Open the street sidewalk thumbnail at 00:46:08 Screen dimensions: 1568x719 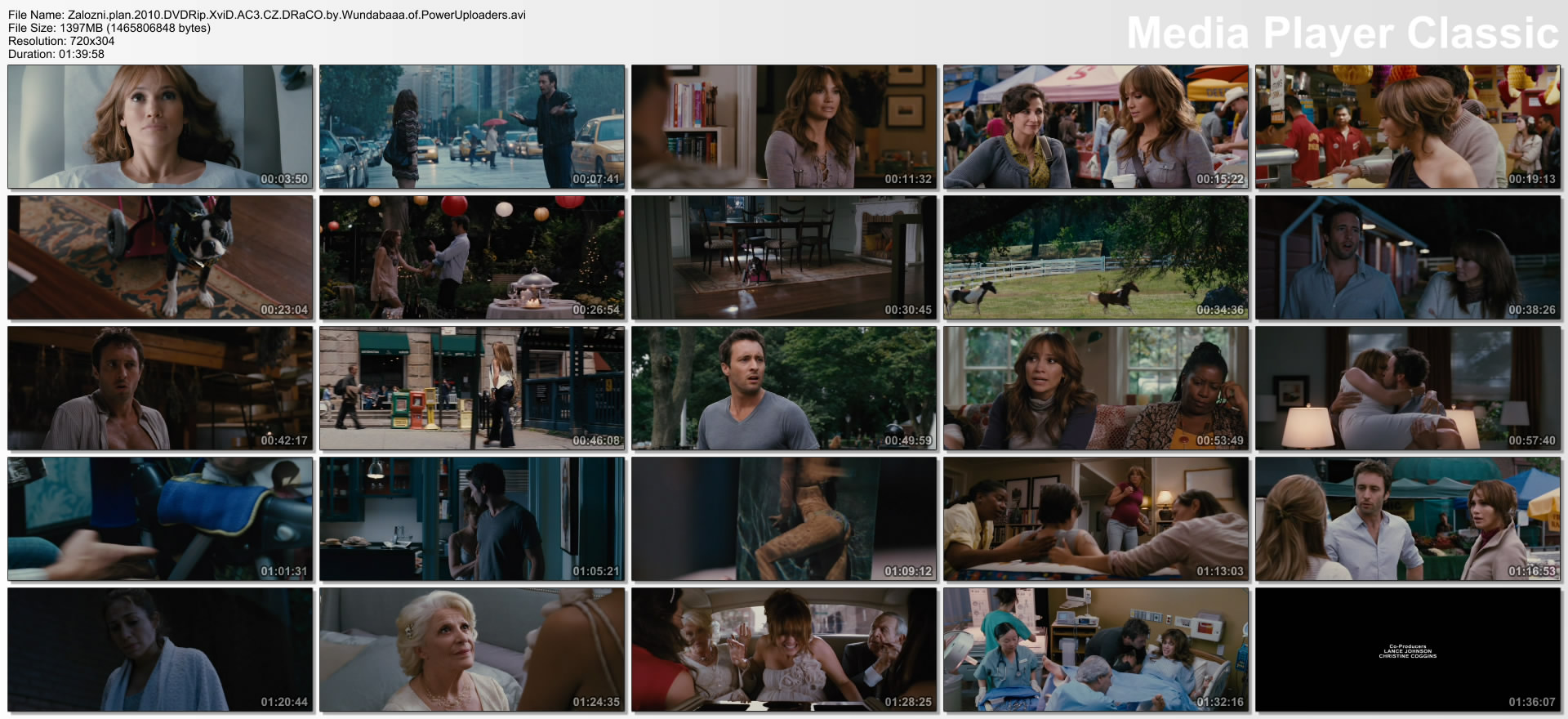point(472,388)
